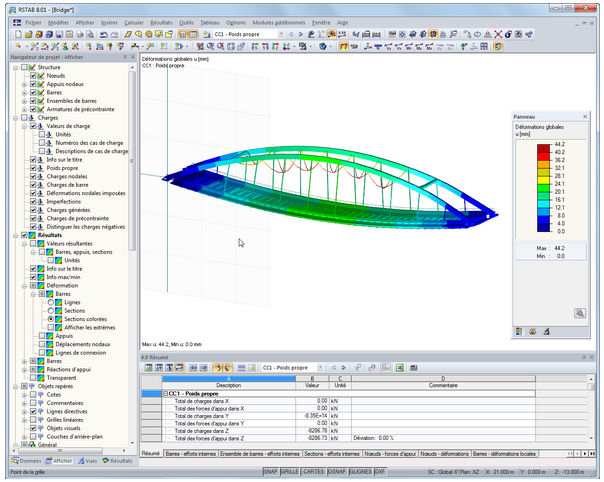The height and width of the screenshot is (482, 604).
Task: Collapse the Charges tree node
Action: coord(15,118)
